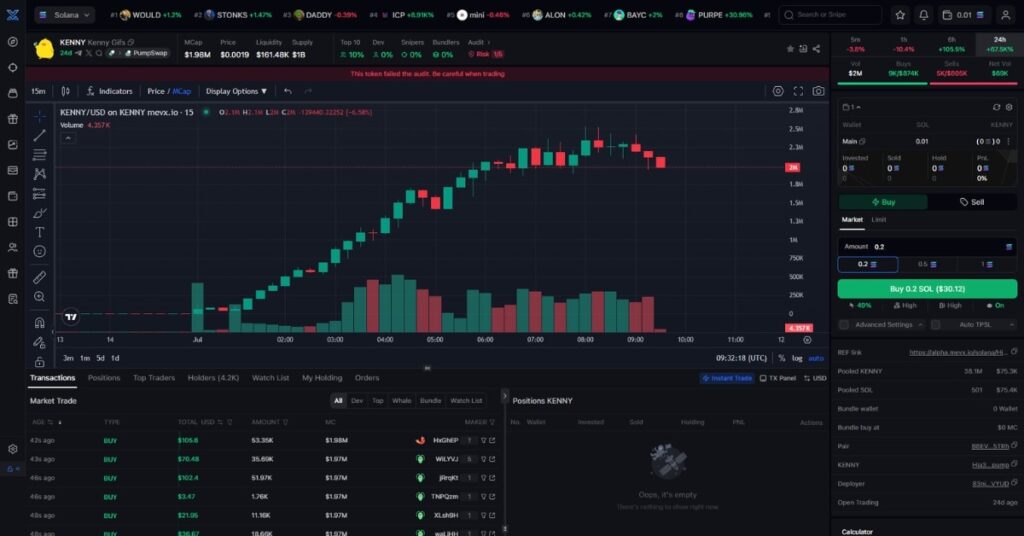
Task: Select the 6h stats period
Action: [x=952, y=44]
